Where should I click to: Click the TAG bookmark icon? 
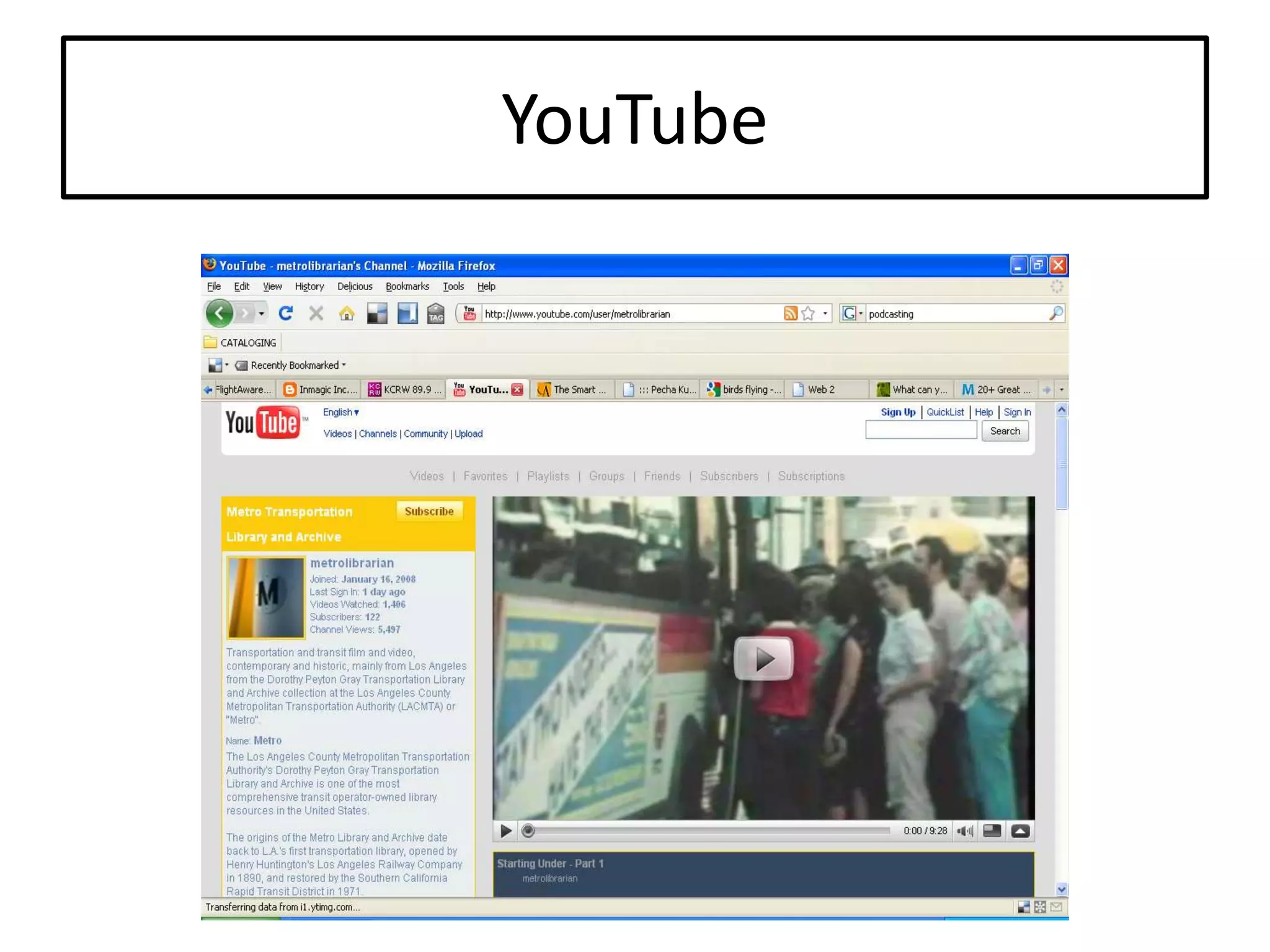[x=436, y=314]
